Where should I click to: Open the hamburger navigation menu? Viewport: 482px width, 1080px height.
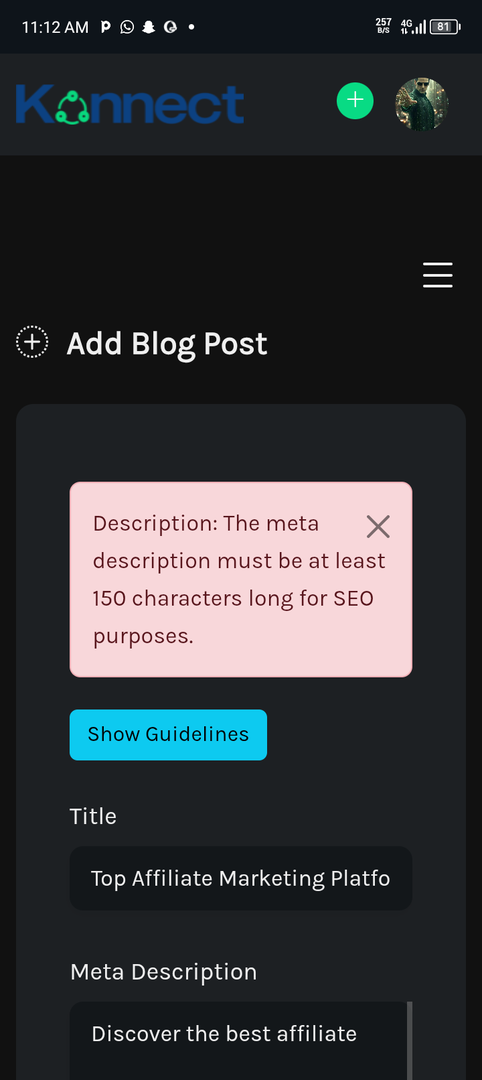[x=438, y=275]
